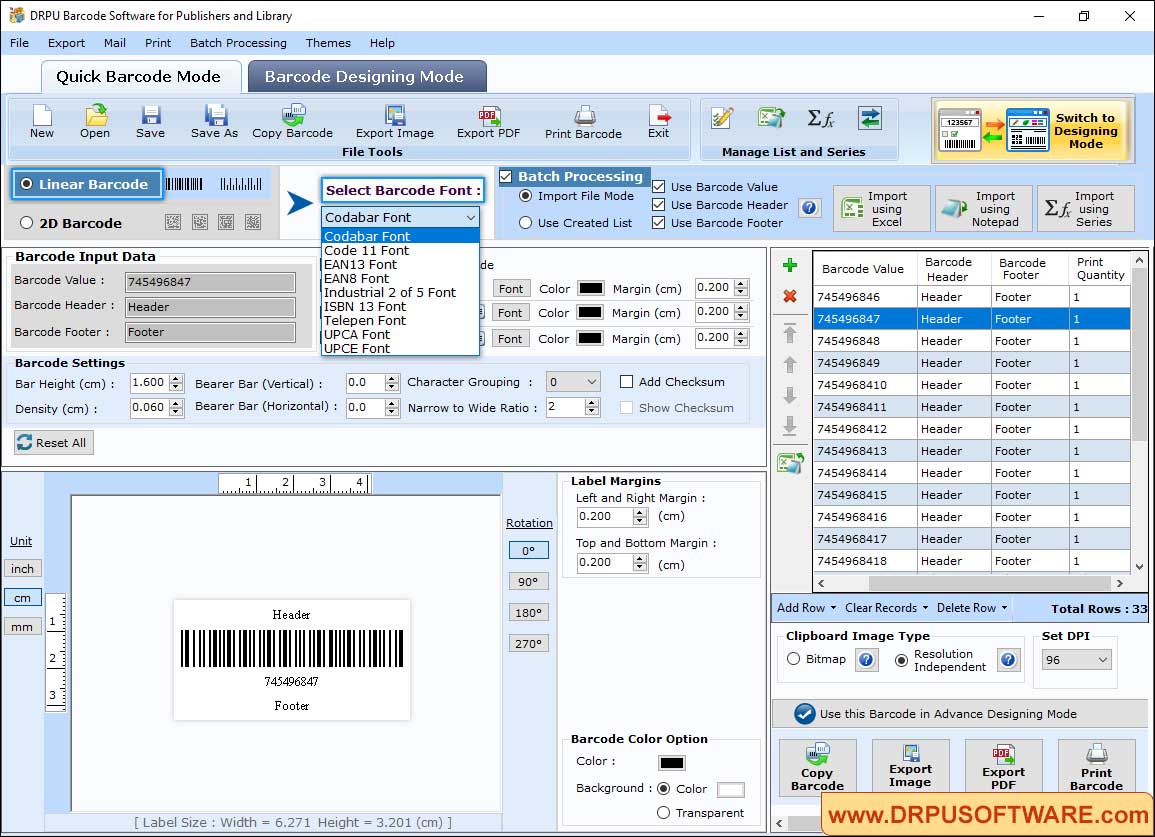Image resolution: width=1155 pixels, height=837 pixels.
Task: Click the white Background color swatch
Action: tap(731, 790)
